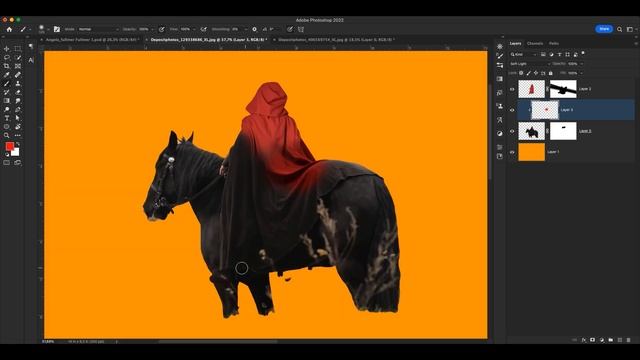Open the workspace switcher button

(x=630, y=29)
